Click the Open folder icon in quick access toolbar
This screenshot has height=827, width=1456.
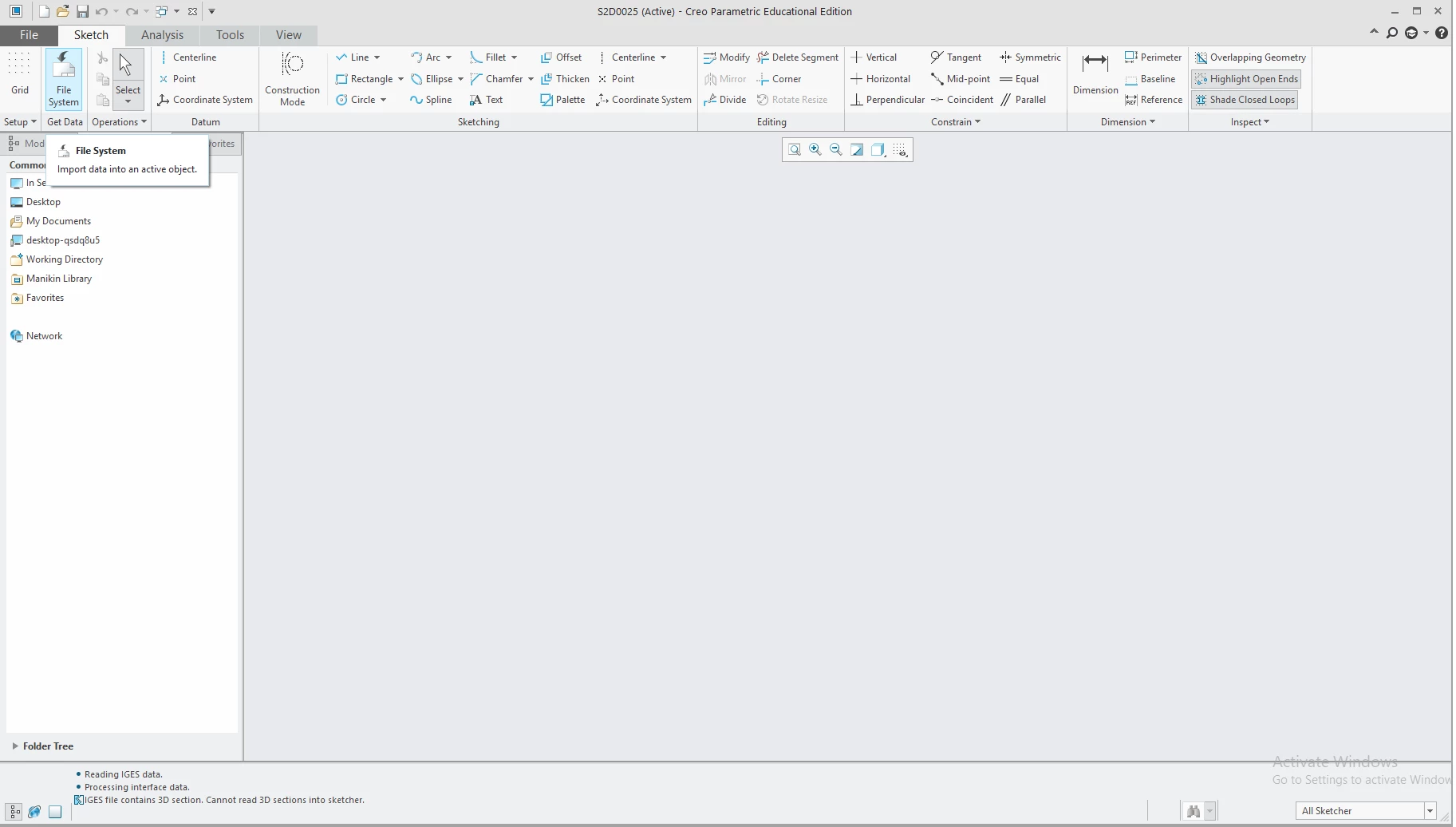click(63, 11)
